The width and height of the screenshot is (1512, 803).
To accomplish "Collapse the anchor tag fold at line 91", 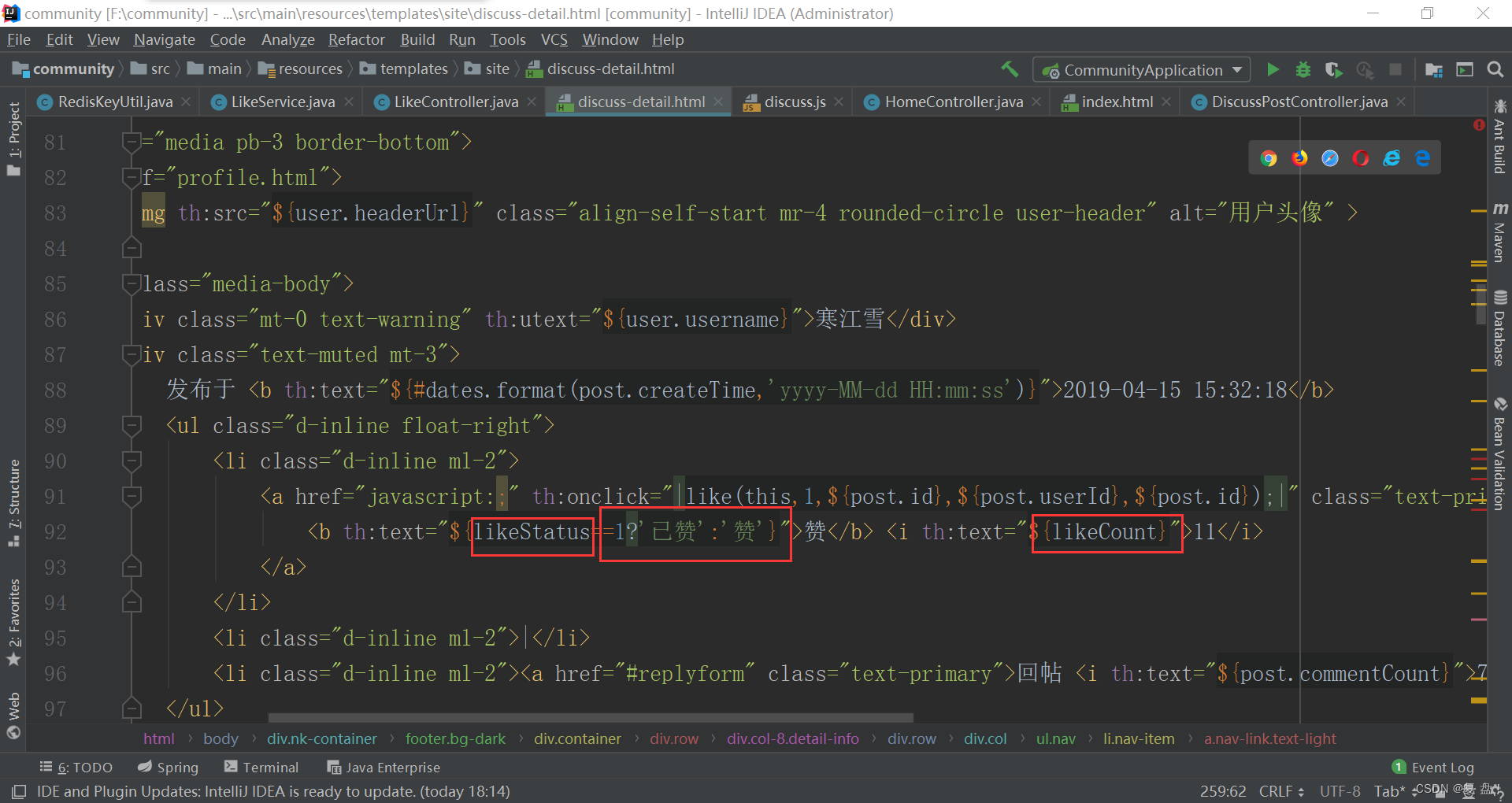I will pyautogui.click(x=132, y=496).
